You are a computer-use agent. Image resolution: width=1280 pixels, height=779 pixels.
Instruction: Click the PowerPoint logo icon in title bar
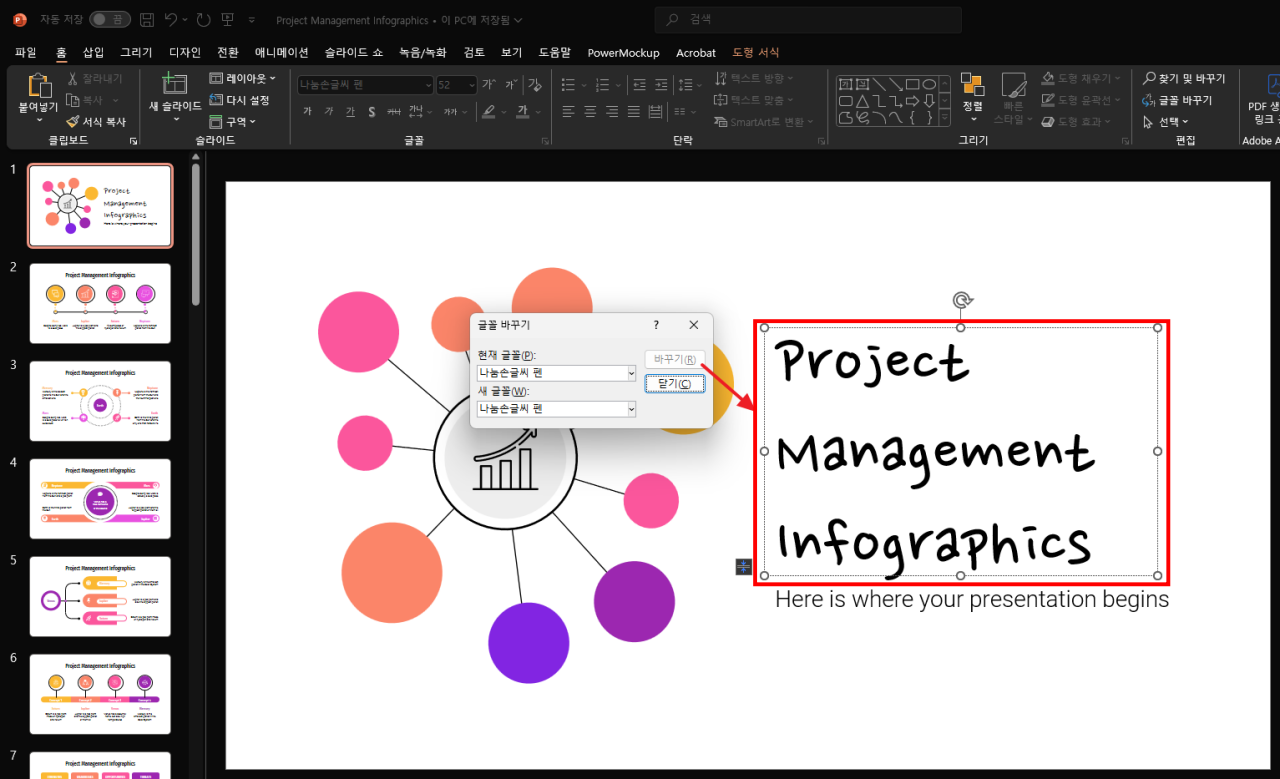click(20, 20)
